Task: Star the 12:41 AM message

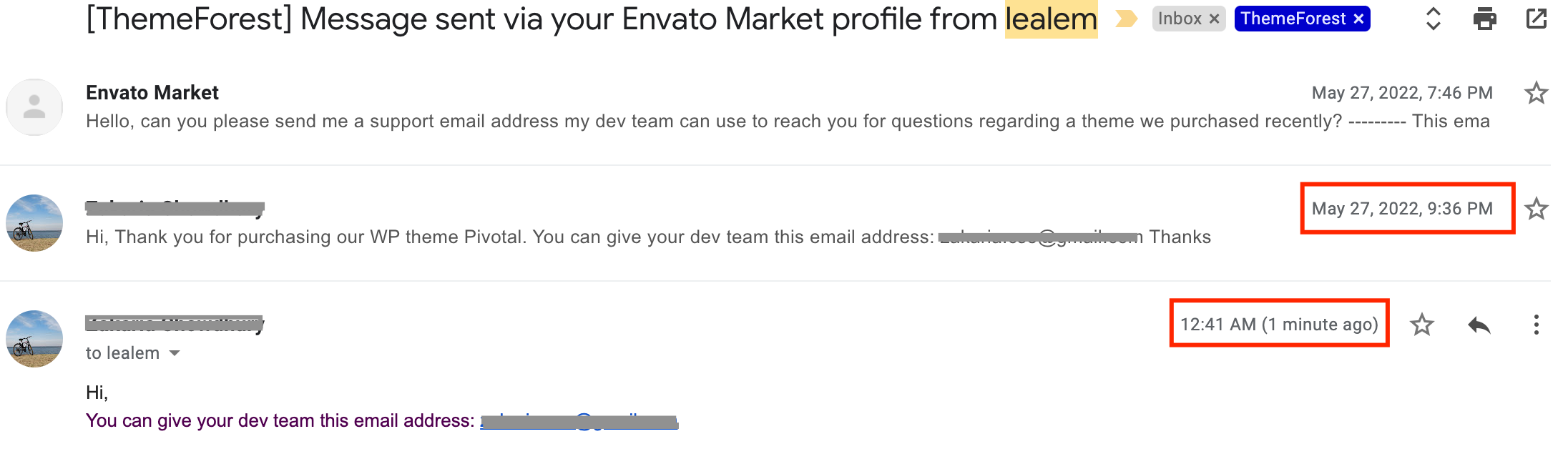Action: pyautogui.click(x=1422, y=325)
